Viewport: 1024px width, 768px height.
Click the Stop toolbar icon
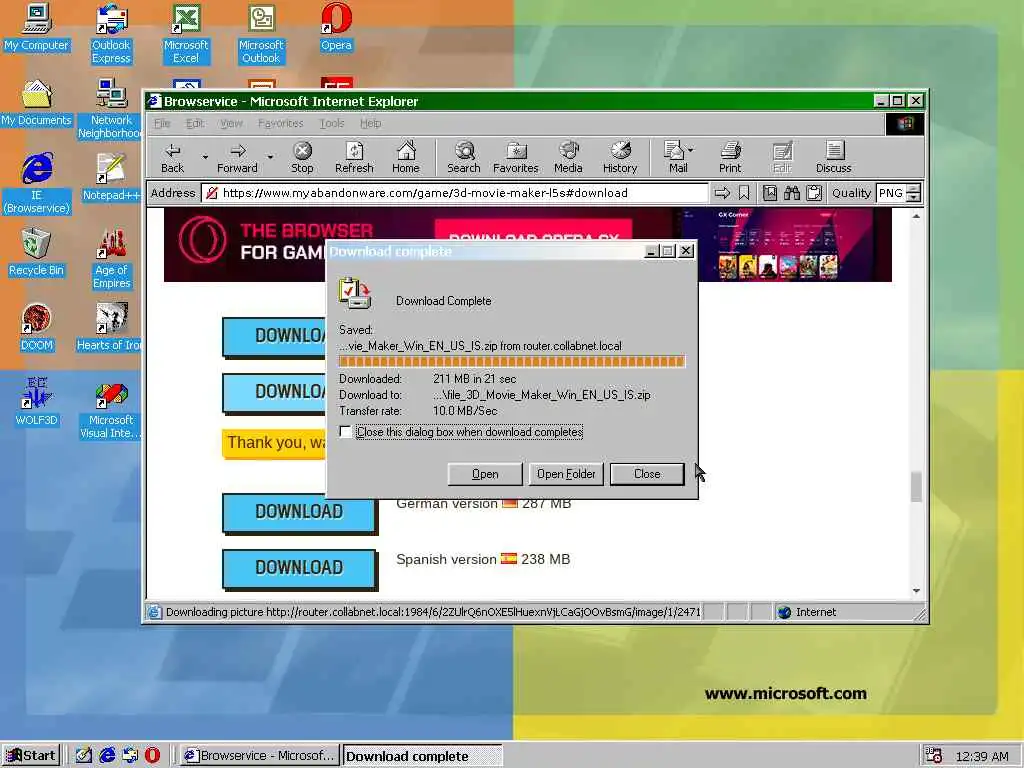(x=302, y=151)
